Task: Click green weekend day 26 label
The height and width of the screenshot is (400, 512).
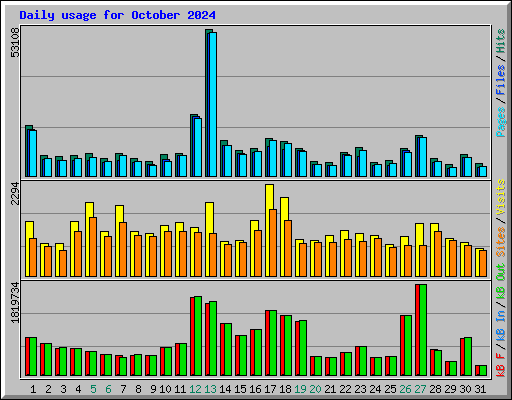Action: (405, 389)
